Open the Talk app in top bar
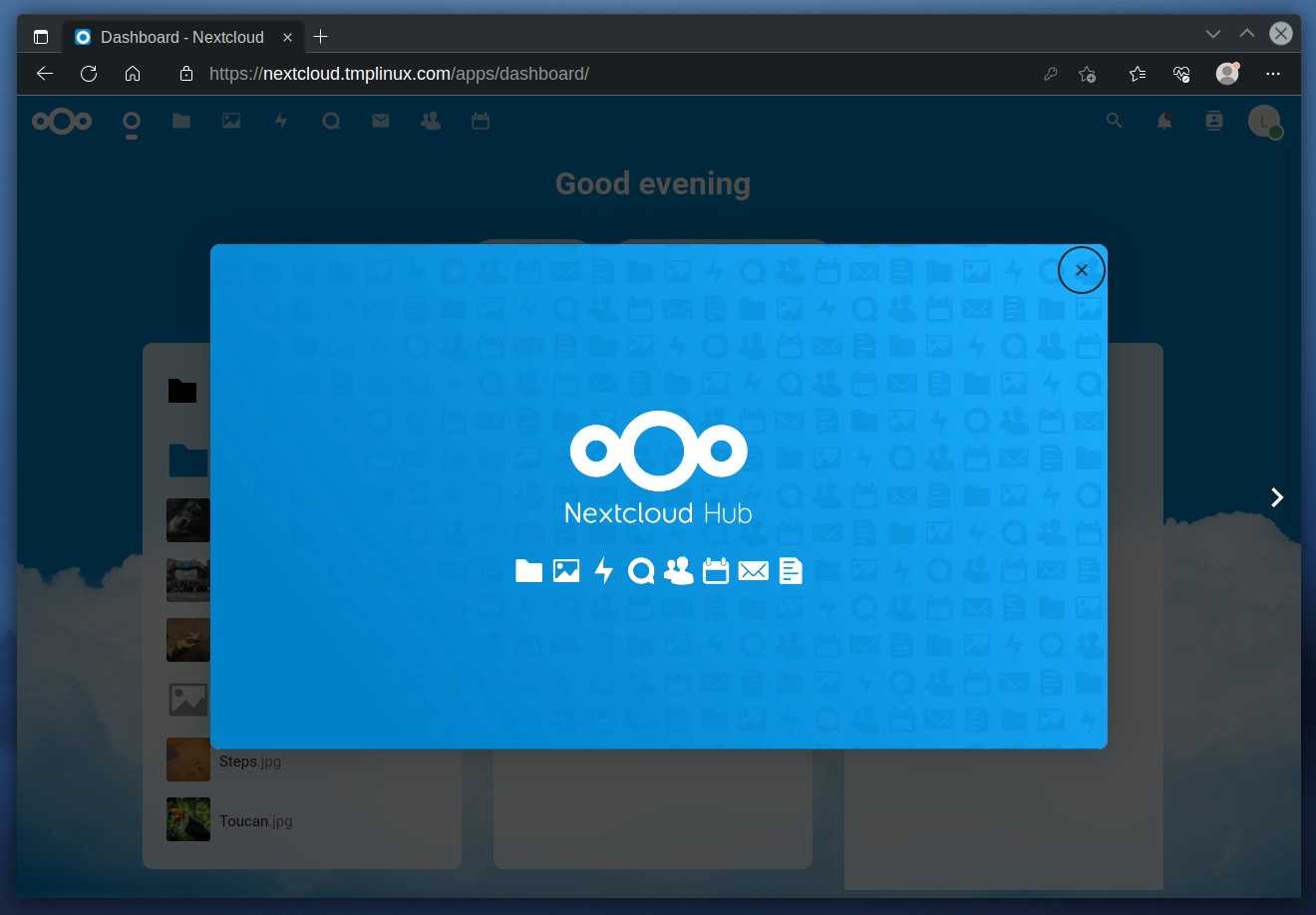The width and height of the screenshot is (1316, 915). (x=331, y=121)
